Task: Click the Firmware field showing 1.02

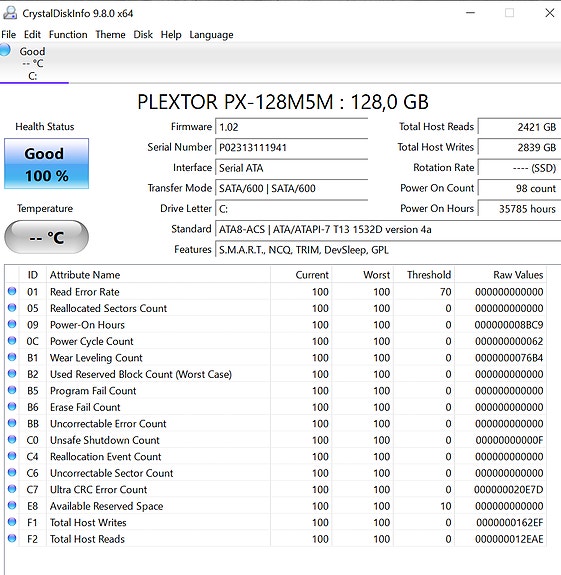Action: point(292,127)
